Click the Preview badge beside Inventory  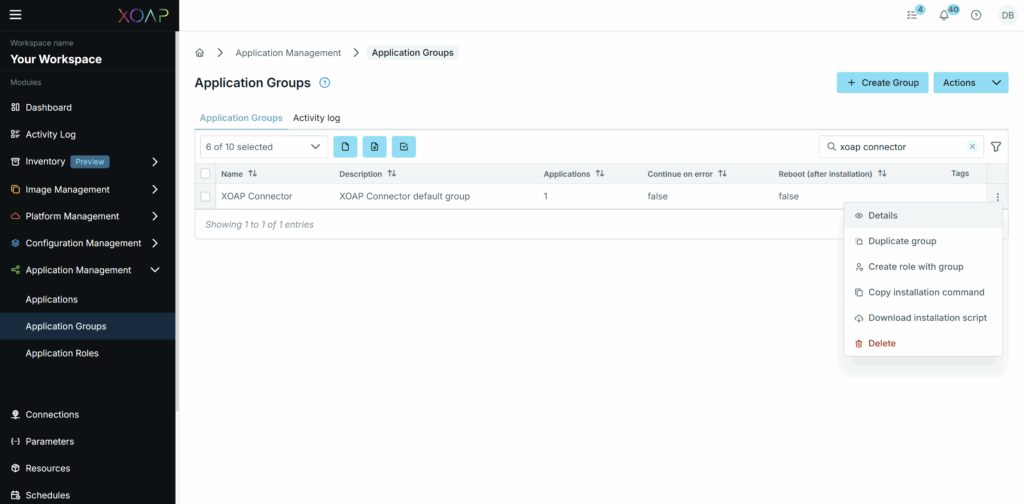point(90,162)
